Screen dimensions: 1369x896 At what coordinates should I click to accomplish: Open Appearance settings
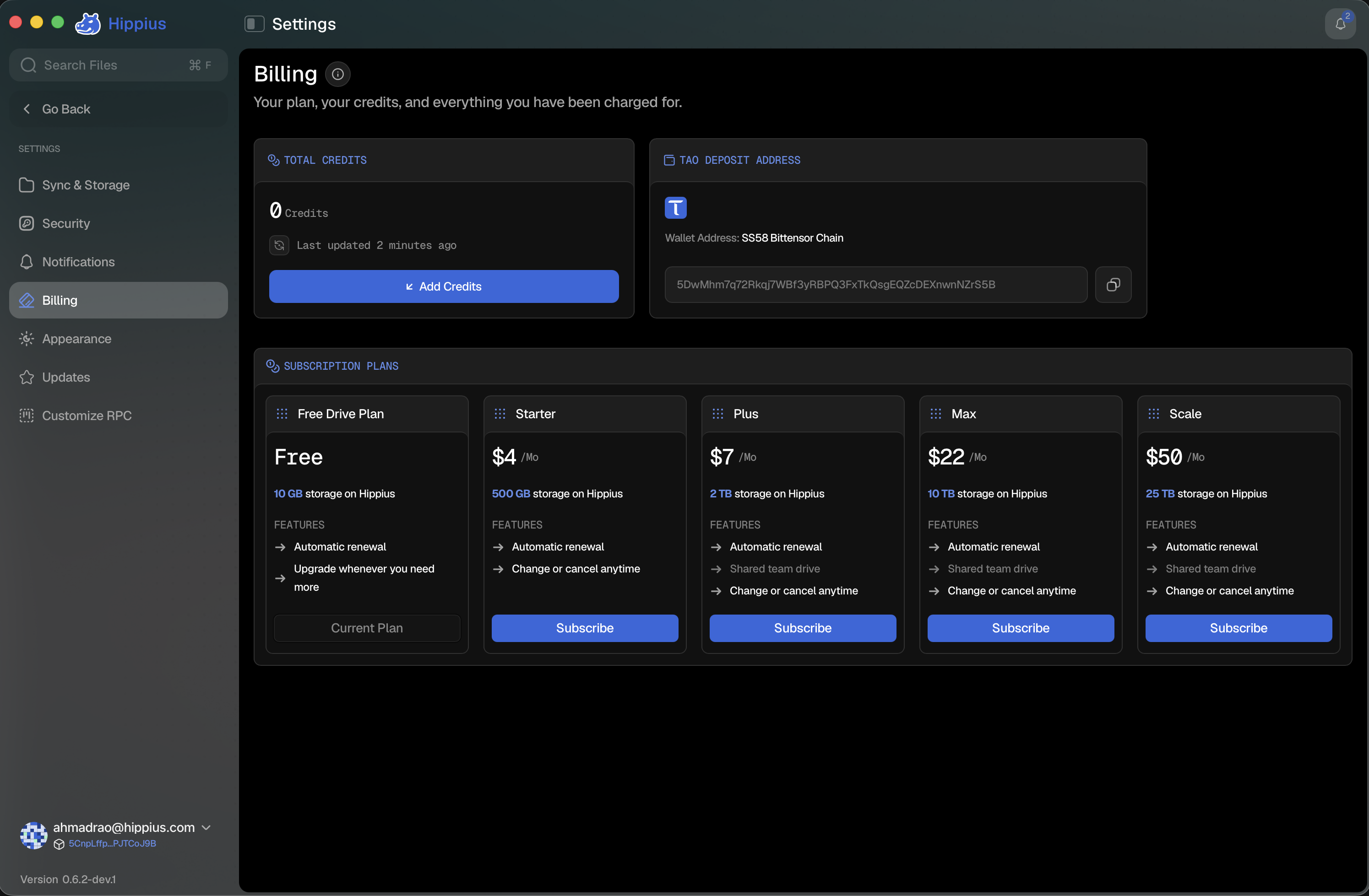pos(119,339)
